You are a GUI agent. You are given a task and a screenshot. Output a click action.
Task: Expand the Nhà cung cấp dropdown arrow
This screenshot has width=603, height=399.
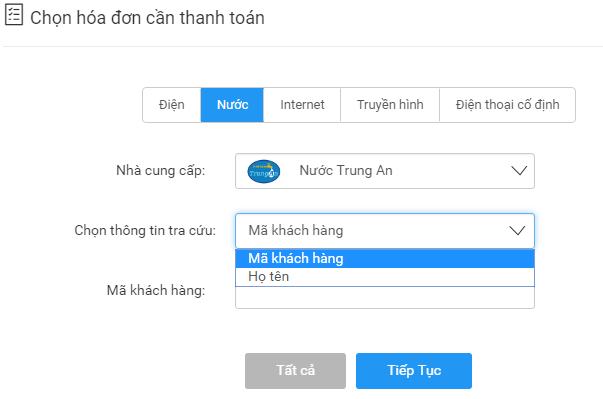[519, 171]
